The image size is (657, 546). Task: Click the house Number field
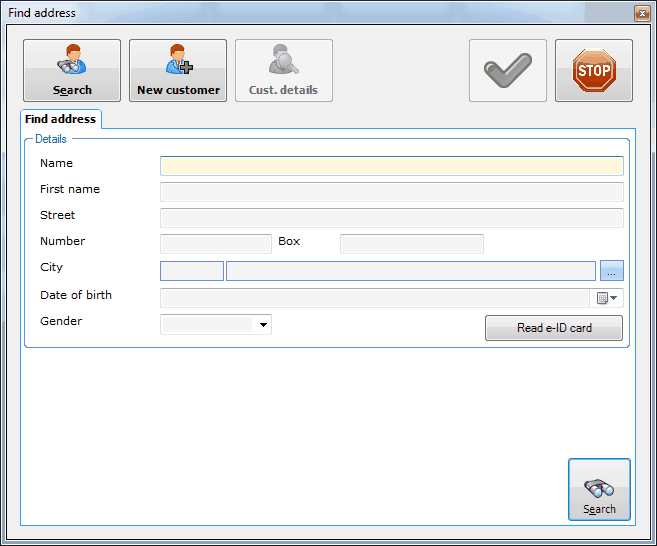pos(216,244)
